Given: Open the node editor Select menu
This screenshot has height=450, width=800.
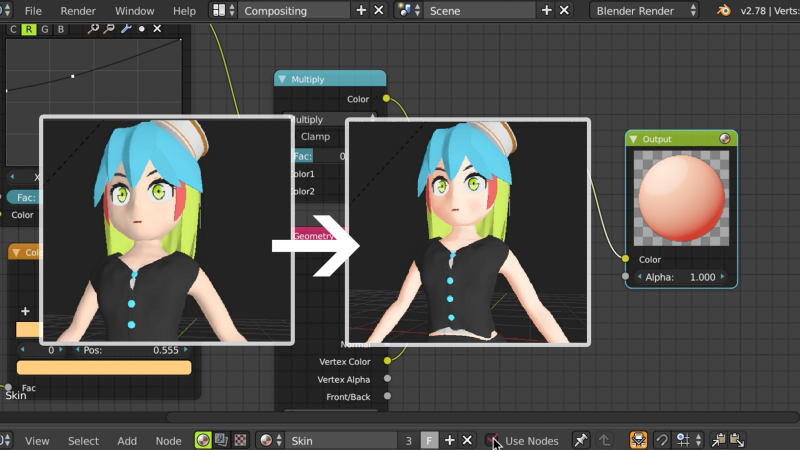Looking at the screenshot, I should [83, 441].
